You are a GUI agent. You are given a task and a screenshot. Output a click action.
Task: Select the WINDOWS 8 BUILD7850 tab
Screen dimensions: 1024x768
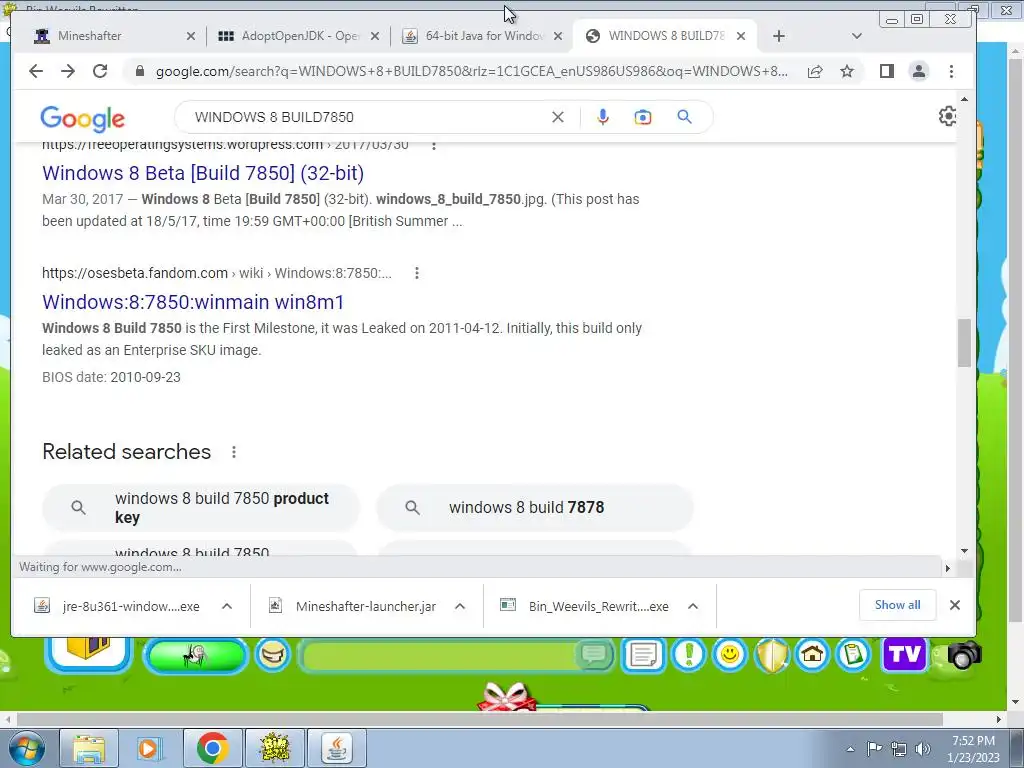tap(665, 36)
